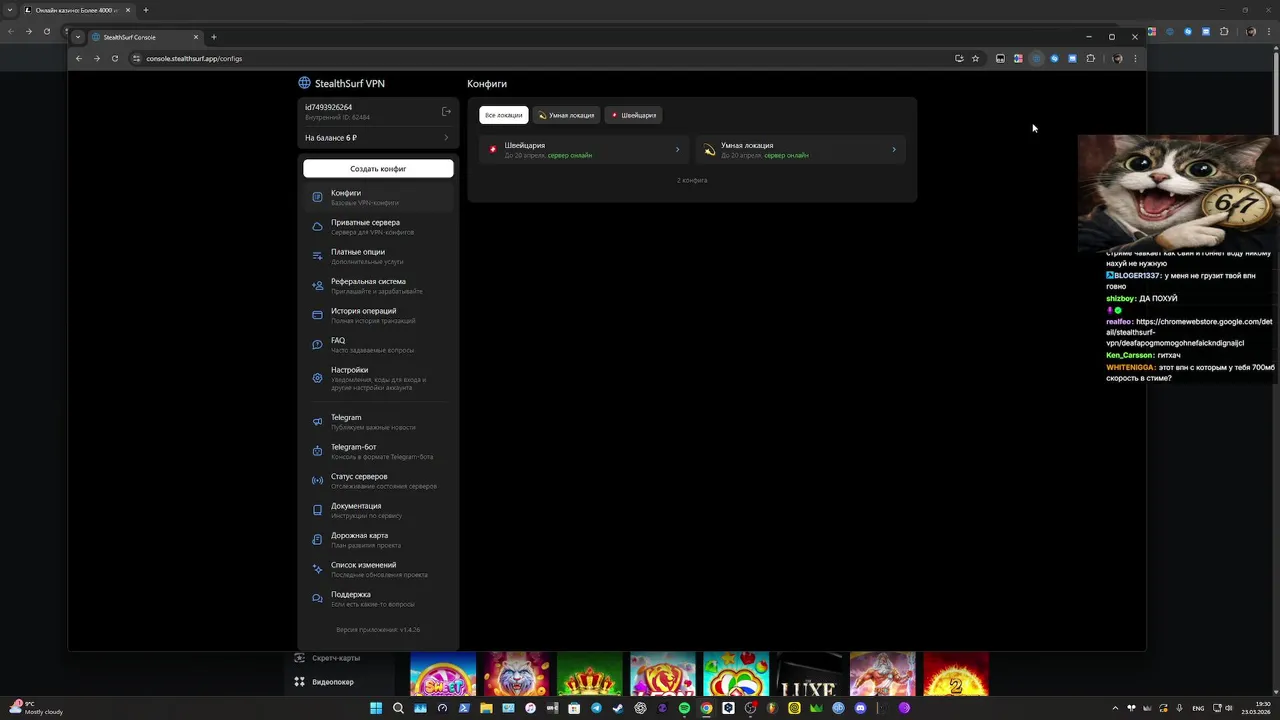Open a new tab in StealthSurf window

click(x=213, y=37)
